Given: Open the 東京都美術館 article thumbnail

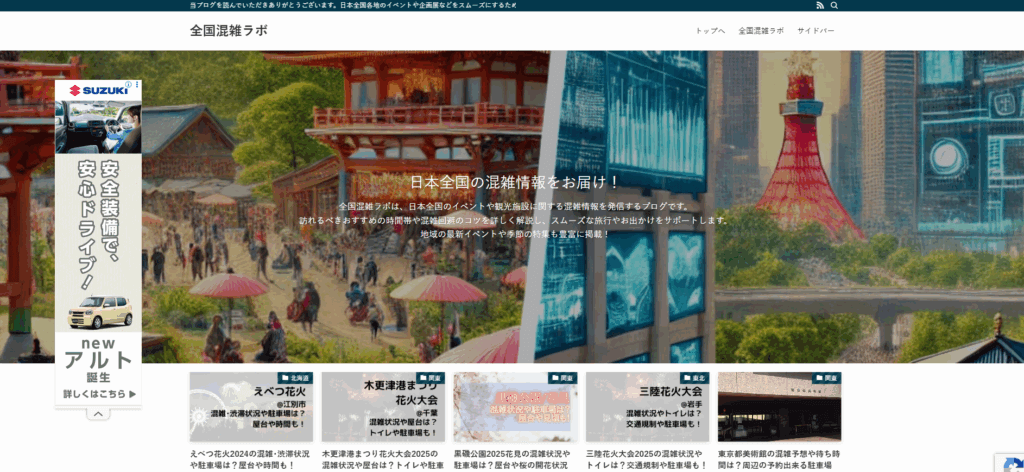Looking at the screenshot, I should pos(779,407).
